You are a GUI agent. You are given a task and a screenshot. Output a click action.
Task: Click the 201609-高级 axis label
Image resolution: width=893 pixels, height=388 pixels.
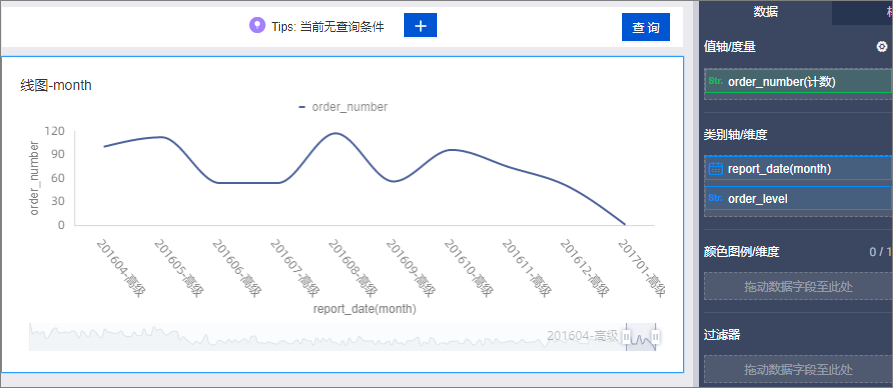pos(410,268)
